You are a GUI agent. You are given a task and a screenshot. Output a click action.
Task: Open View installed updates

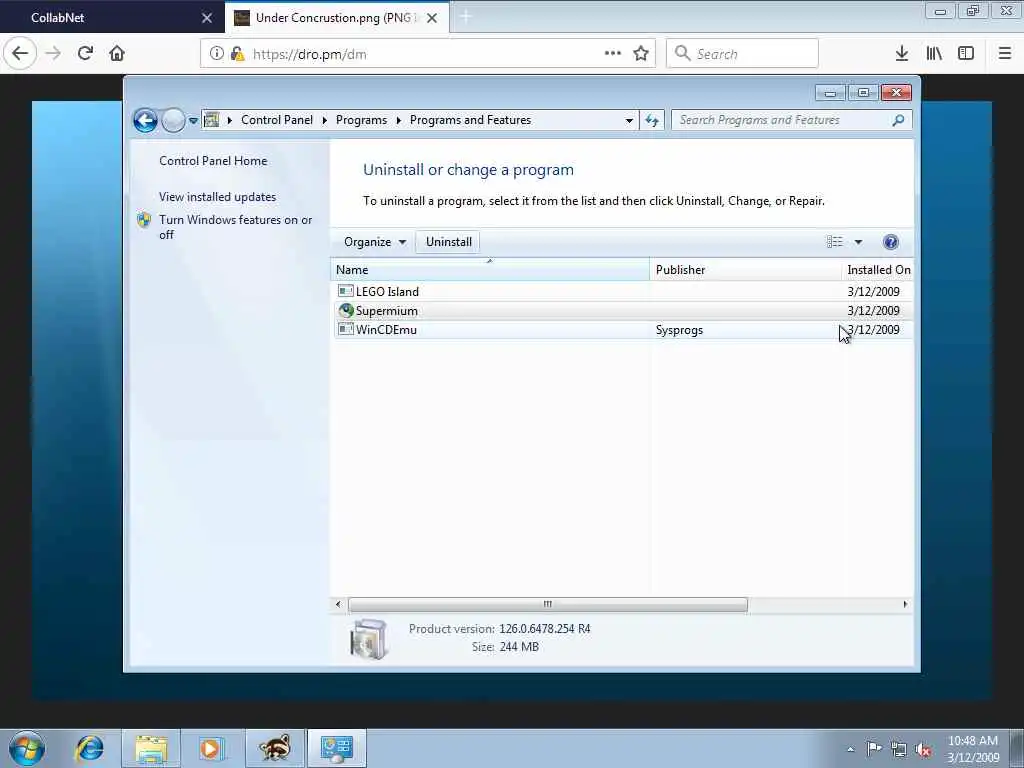pos(217,197)
